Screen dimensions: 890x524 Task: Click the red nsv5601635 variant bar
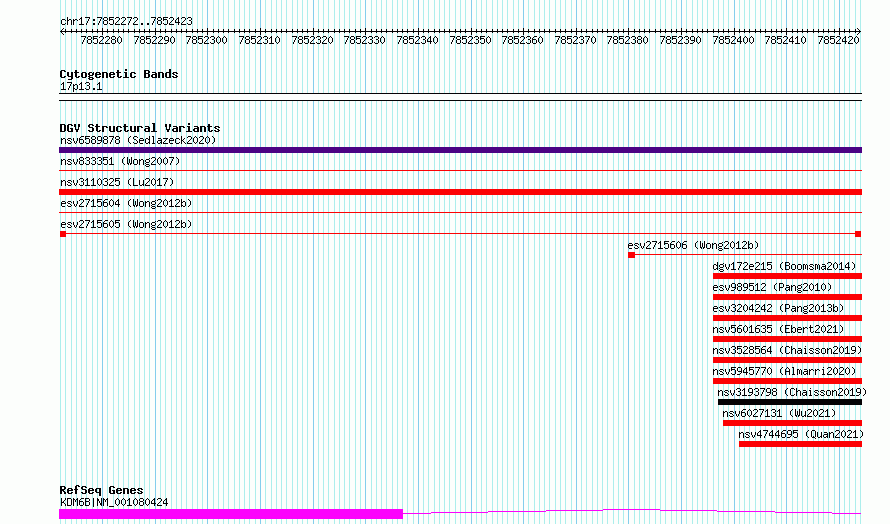point(787,339)
